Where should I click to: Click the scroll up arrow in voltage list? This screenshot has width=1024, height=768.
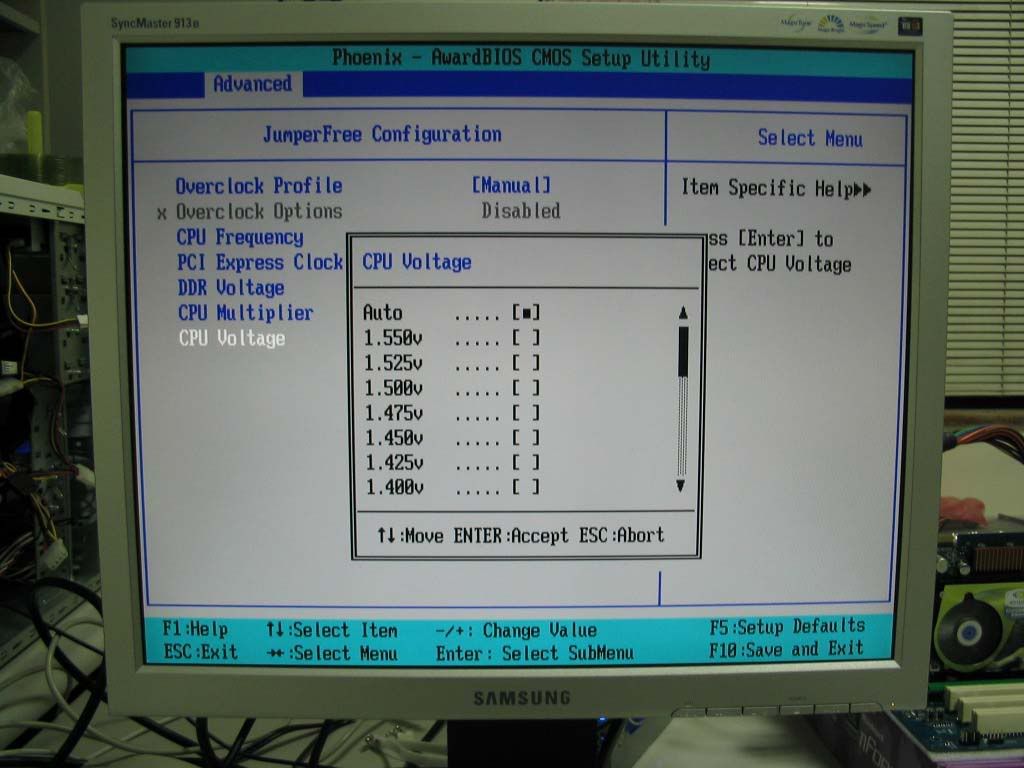(683, 313)
